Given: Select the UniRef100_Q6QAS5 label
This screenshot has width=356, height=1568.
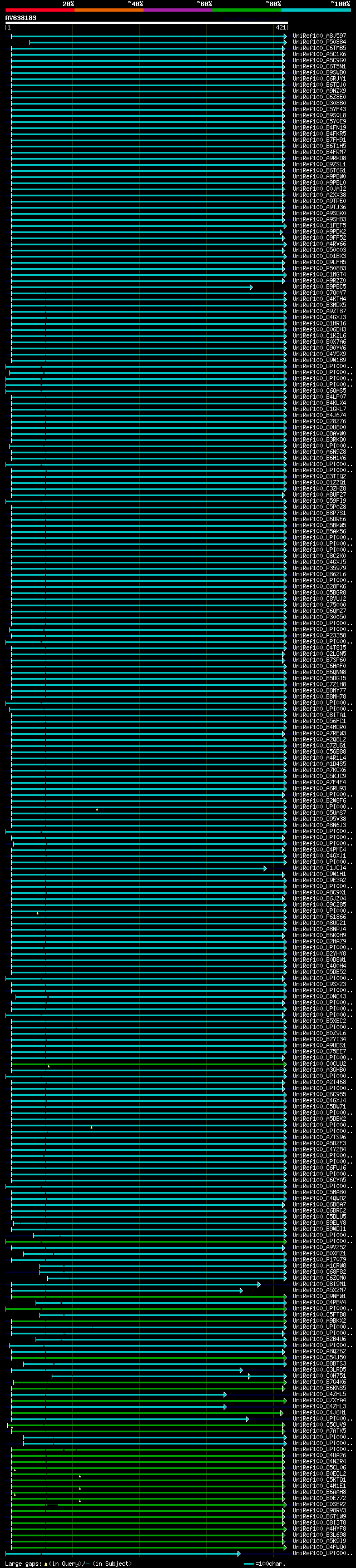Looking at the screenshot, I should tap(319, 391).
